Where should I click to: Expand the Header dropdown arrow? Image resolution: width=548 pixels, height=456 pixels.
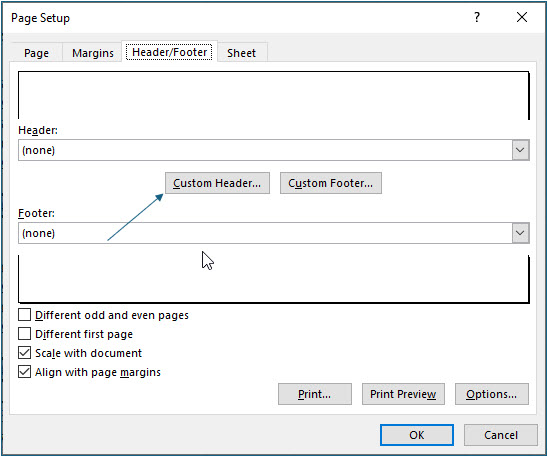[x=520, y=150]
